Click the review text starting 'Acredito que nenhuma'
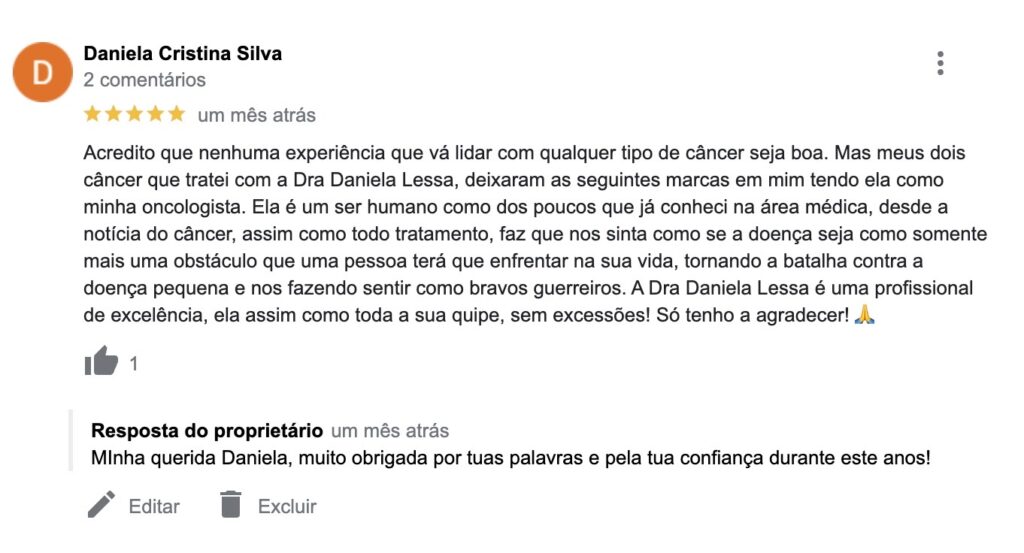1024x553 pixels. coord(536,234)
